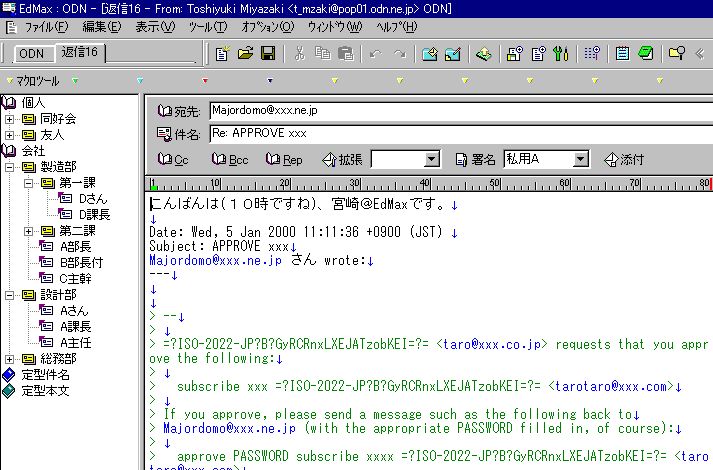
Task: Click the tools configuration icon
Action: pyautogui.click(x=561, y=54)
